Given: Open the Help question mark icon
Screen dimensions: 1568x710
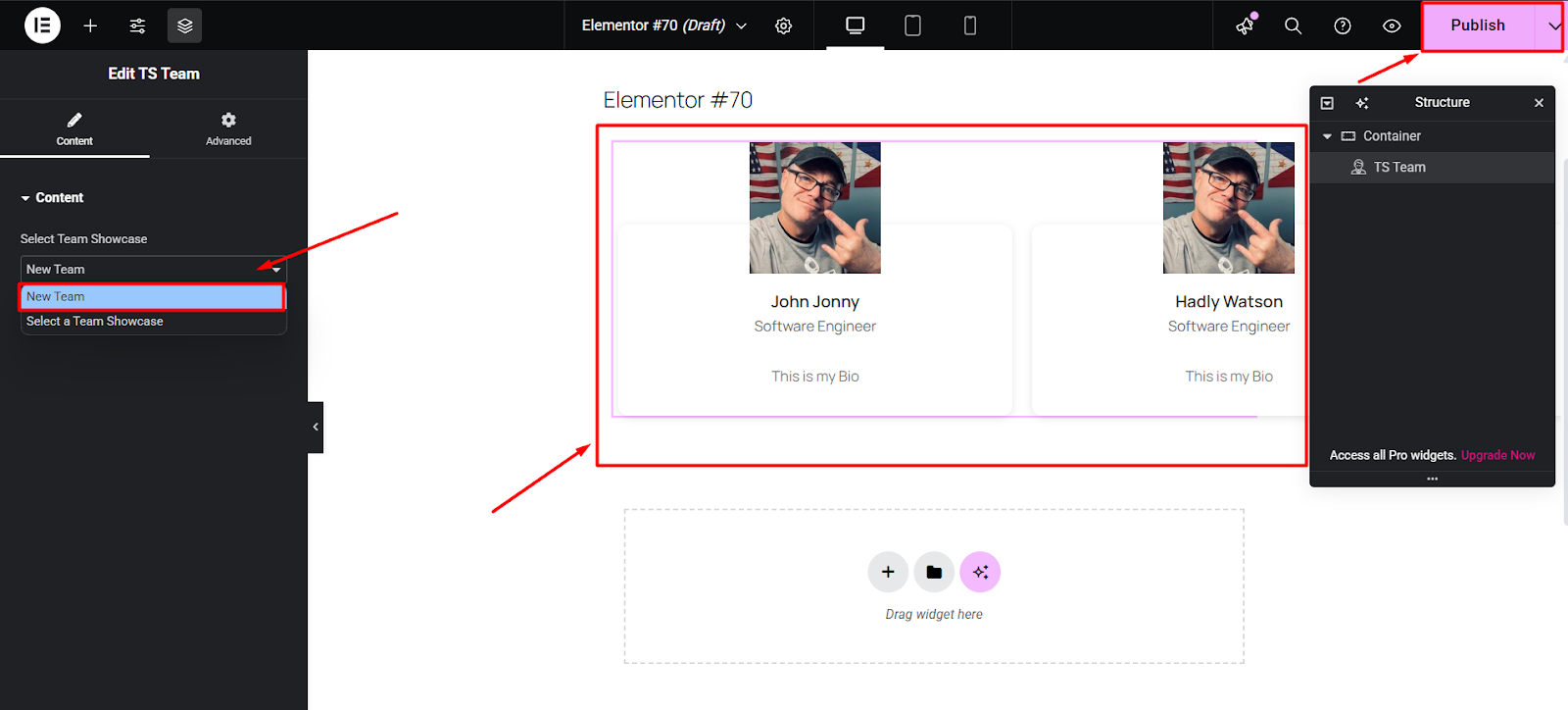Looking at the screenshot, I should click(x=1342, y=25).
